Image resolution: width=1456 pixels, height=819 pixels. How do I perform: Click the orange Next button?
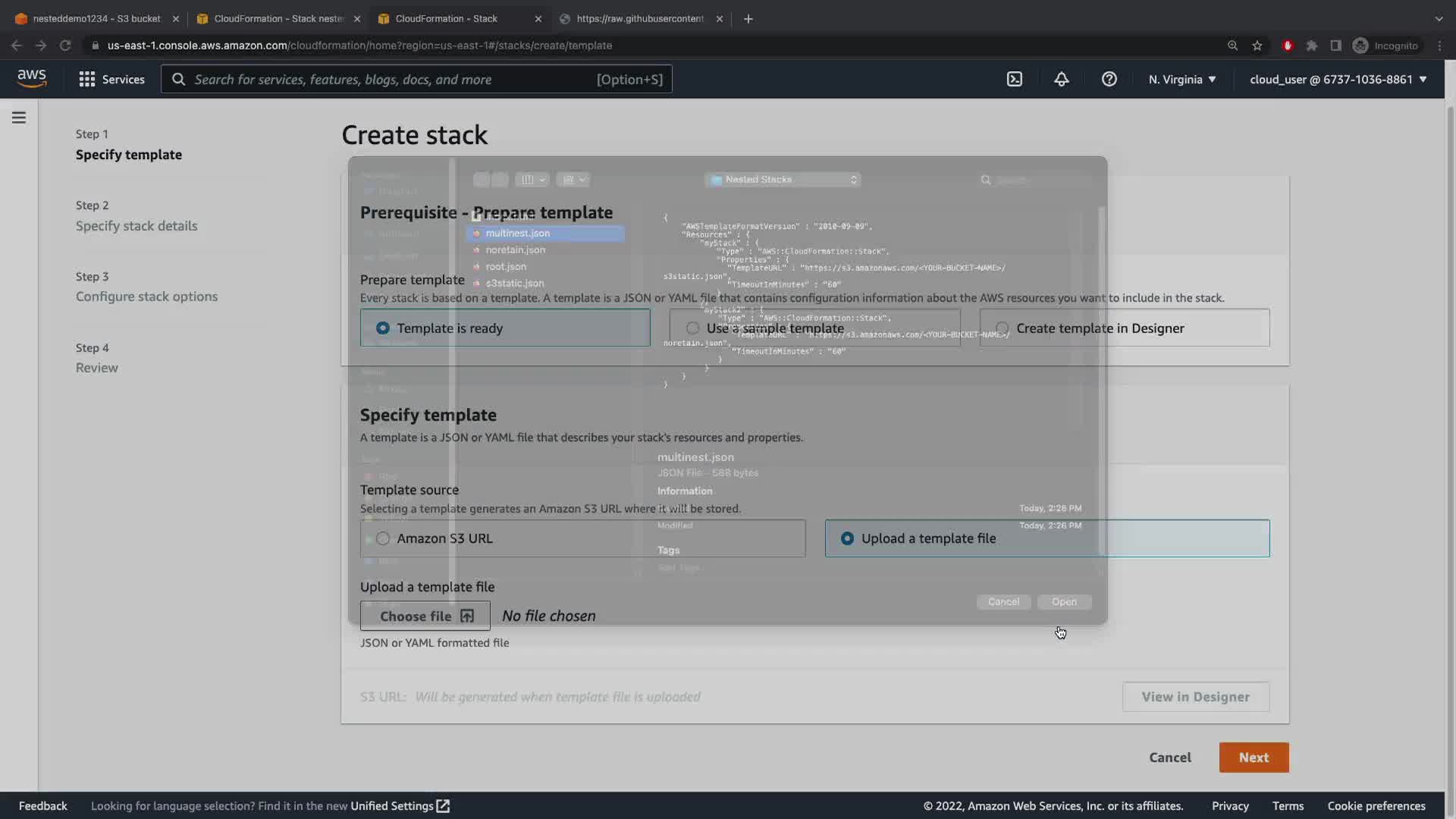(1254, 757)
